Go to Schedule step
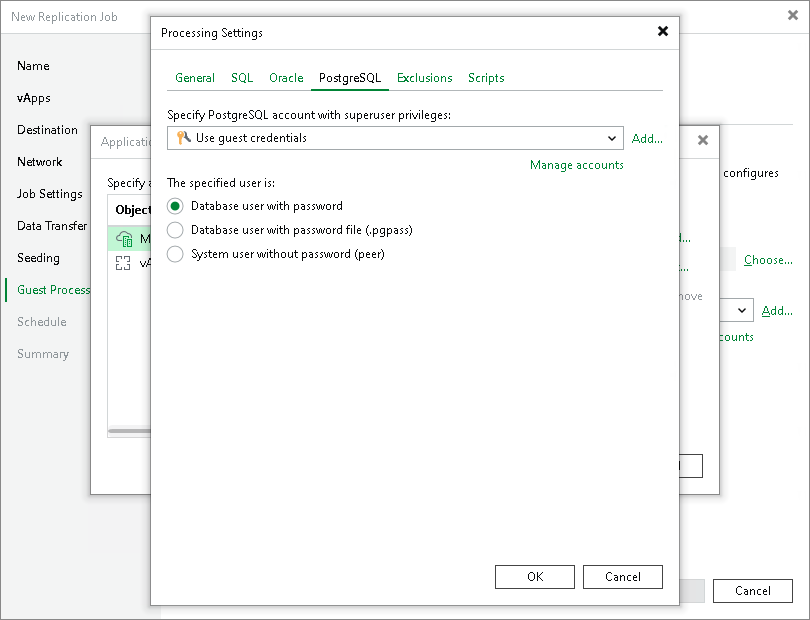The image size is (810, 620). click(x=41, y=322)
